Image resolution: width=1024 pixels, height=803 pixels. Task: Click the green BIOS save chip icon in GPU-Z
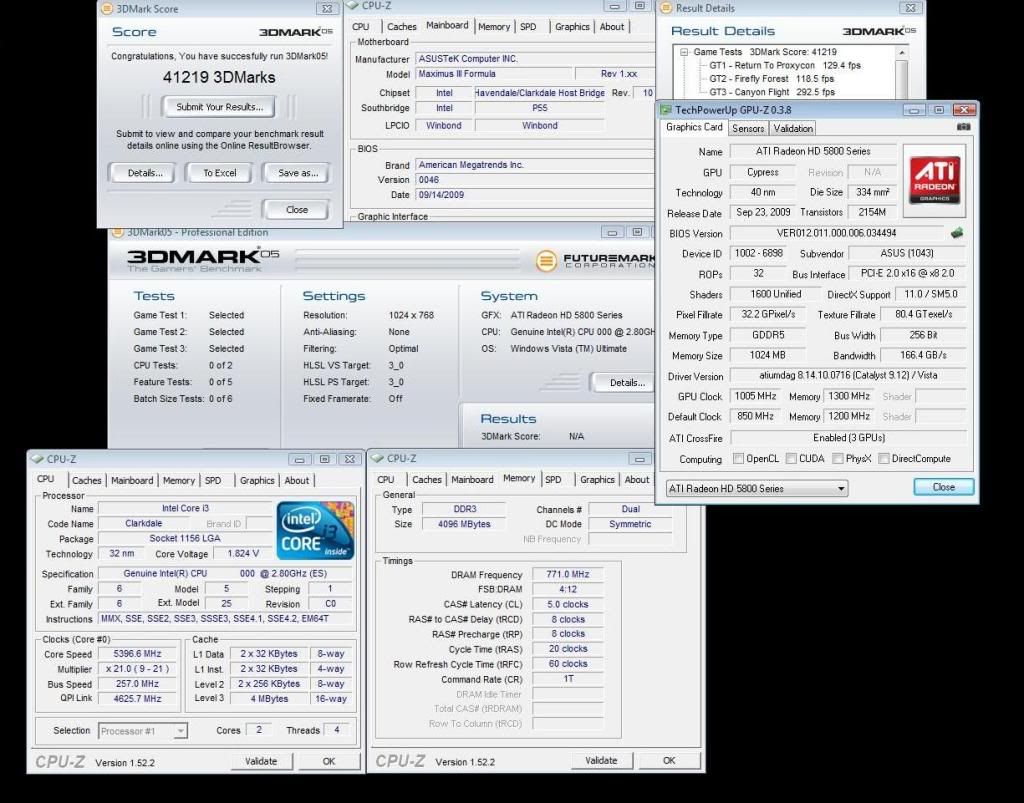tap(957, 232)
